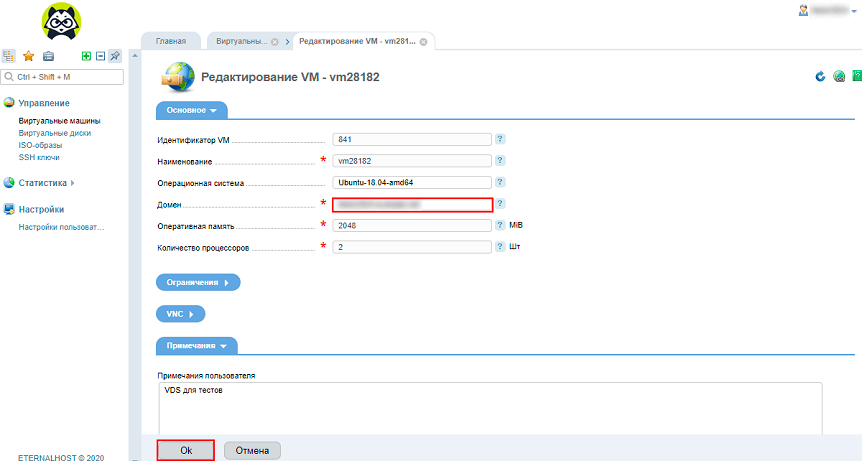Open the favorites star menu view
Viewport: 862px width, 461px height.
(29, 57)
